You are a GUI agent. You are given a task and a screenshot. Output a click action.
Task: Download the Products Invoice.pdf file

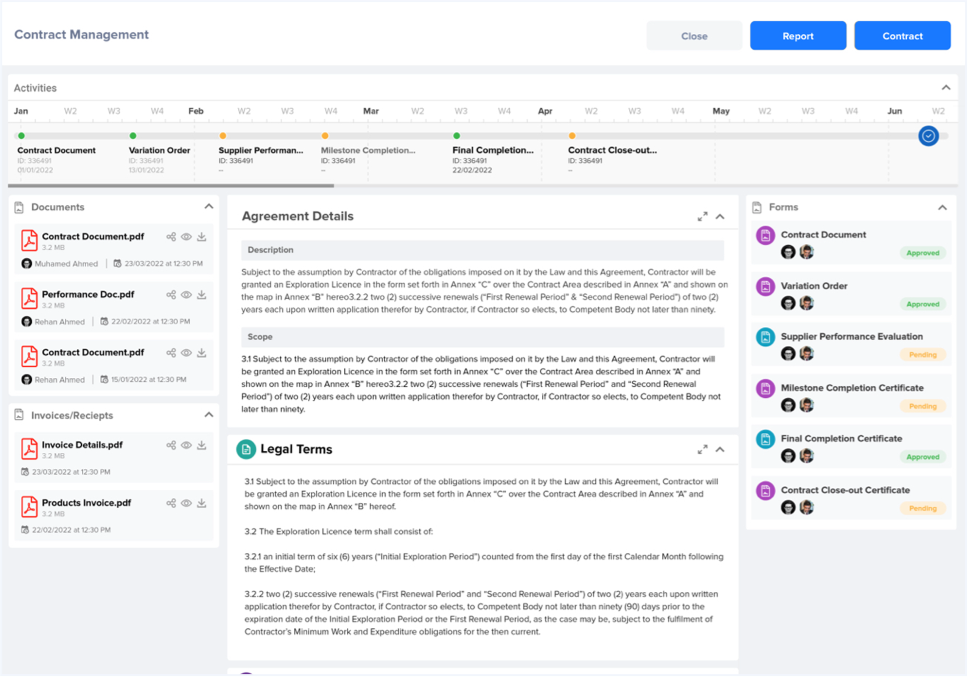[x=202, y=503]
